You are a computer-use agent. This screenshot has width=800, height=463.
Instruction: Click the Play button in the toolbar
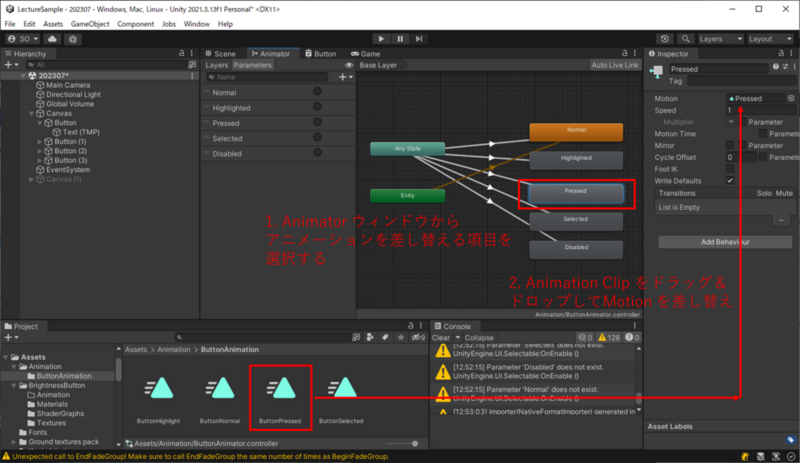[x=381, y=39]
